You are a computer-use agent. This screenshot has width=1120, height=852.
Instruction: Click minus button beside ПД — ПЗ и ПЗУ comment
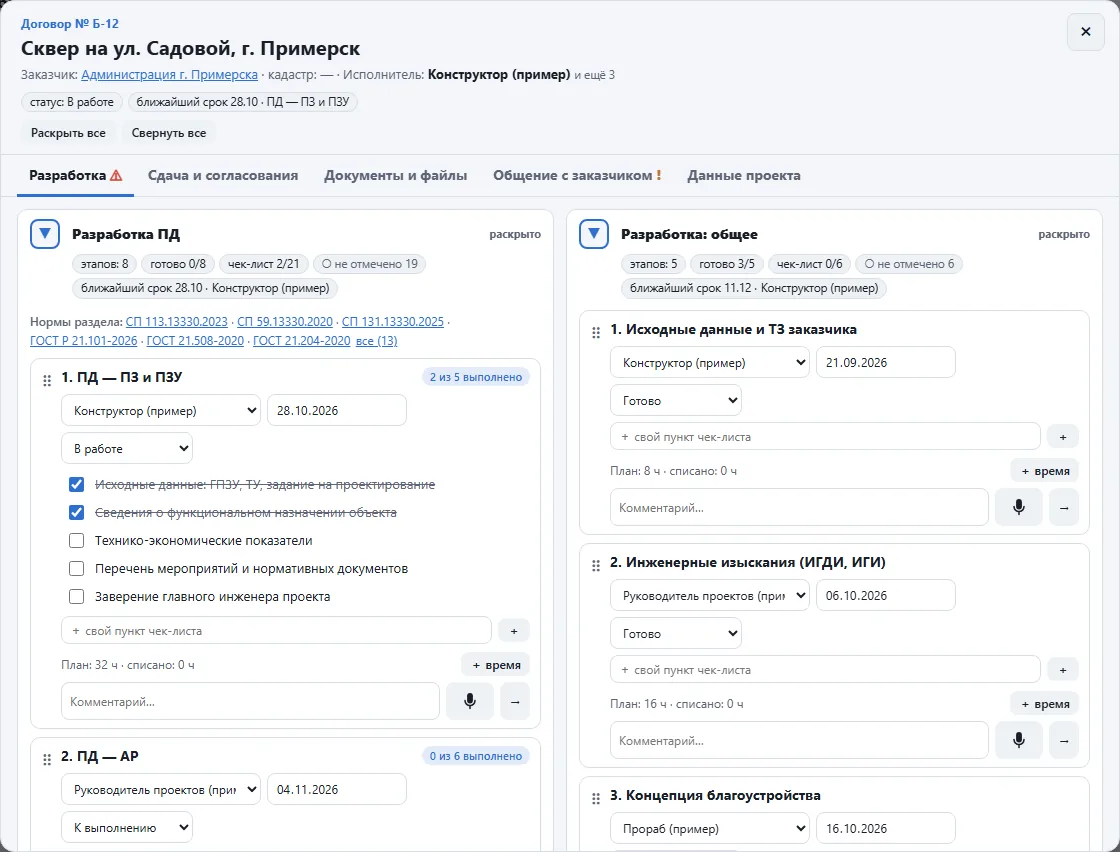pyautogui.click(x=515, y=701)
